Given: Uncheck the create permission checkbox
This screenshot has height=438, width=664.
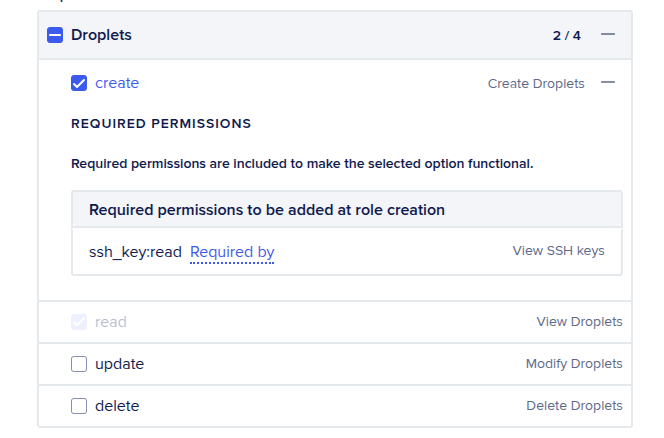Looking at the screenshot, I should coord(79,83).
